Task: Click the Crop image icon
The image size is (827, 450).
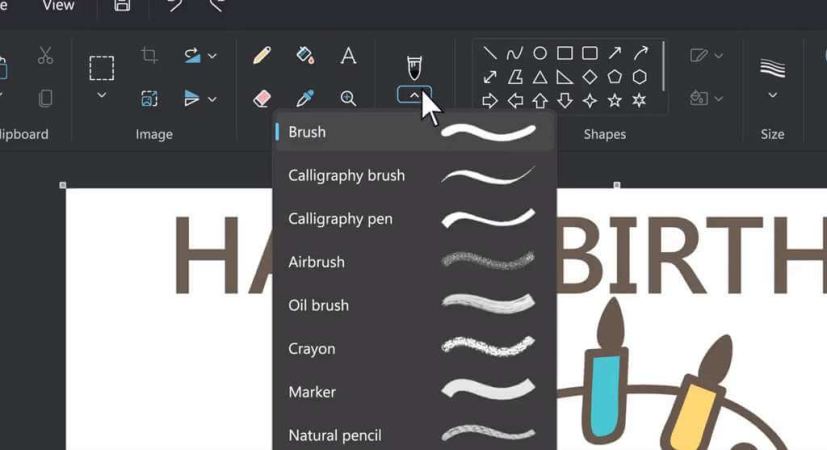Action: click(x=149, y=55)
